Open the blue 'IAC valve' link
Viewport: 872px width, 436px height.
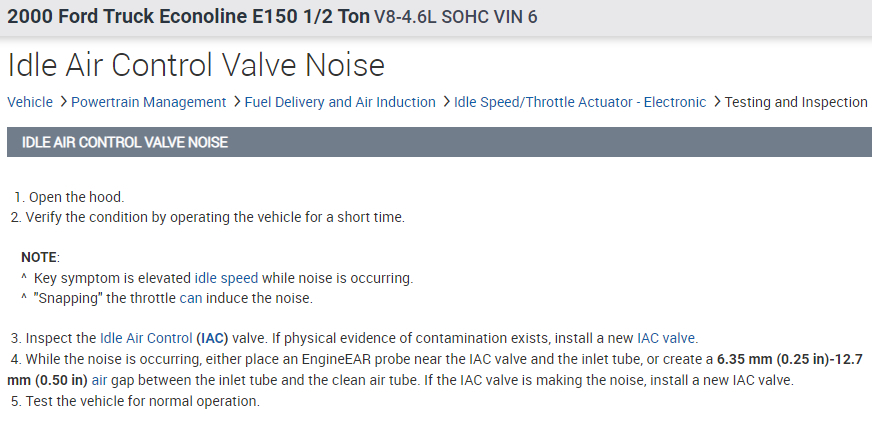[666, 338]
